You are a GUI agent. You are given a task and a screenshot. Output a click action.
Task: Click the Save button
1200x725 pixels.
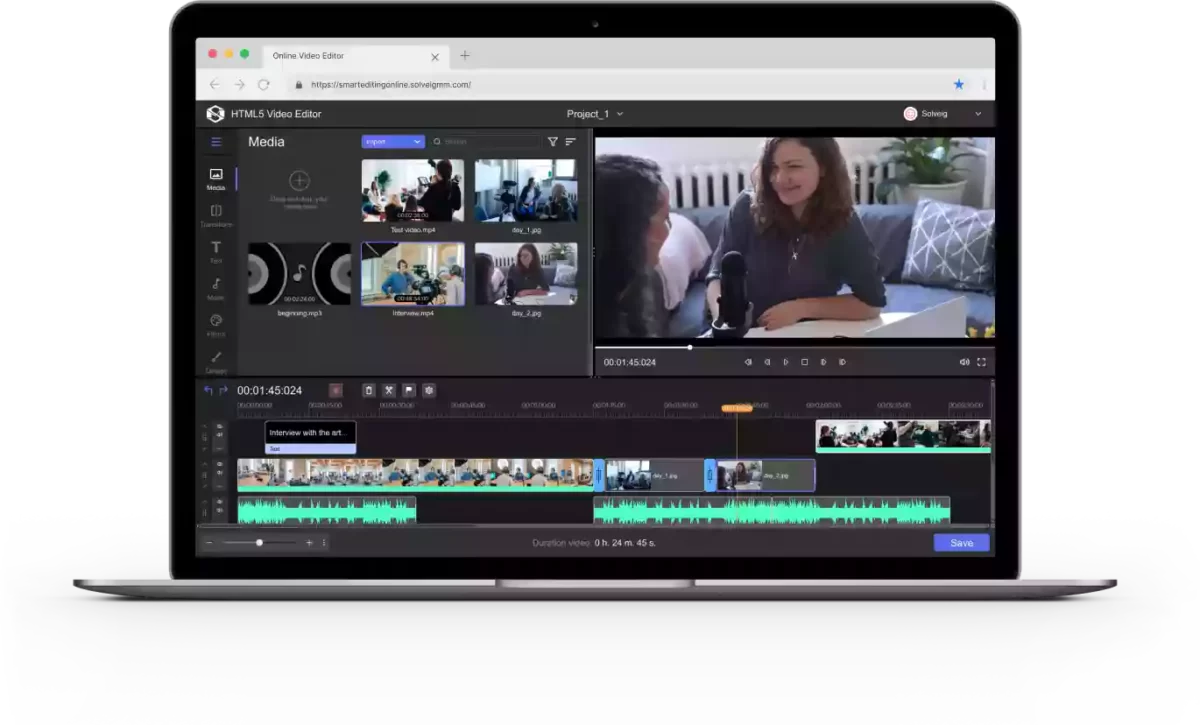(961, 543)
